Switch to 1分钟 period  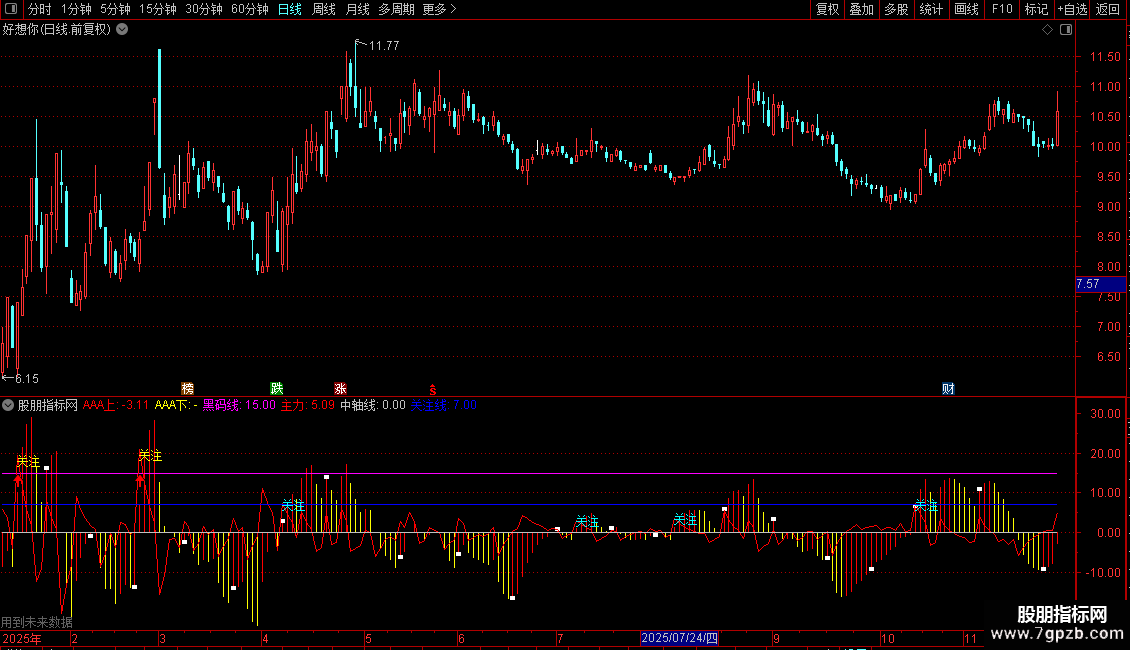(x=76, y=9)
